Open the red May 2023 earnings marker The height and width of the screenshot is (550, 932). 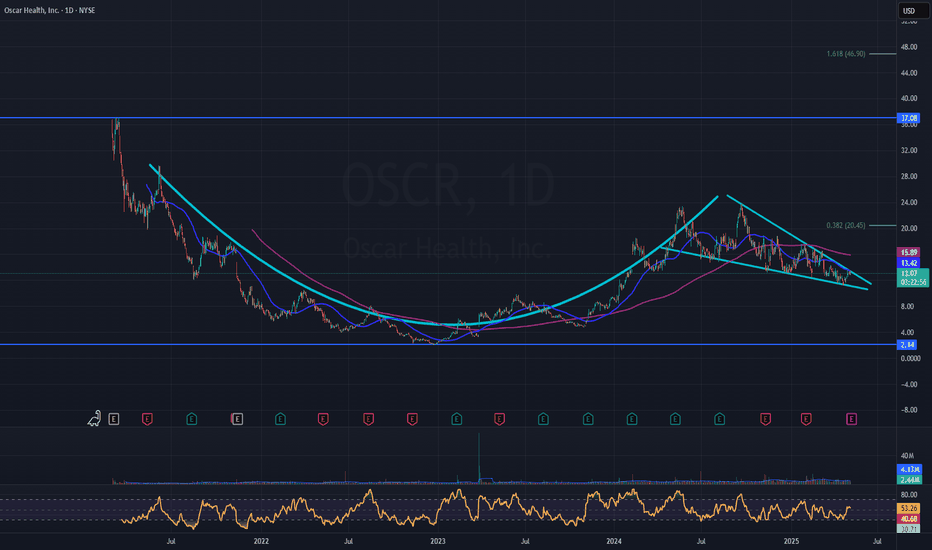tap(499, 419)
